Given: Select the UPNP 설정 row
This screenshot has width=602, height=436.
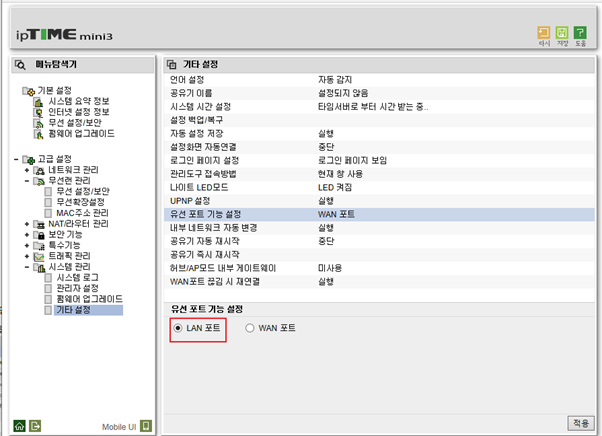Looking at the screenshot, I should click(x=379, y=201).
